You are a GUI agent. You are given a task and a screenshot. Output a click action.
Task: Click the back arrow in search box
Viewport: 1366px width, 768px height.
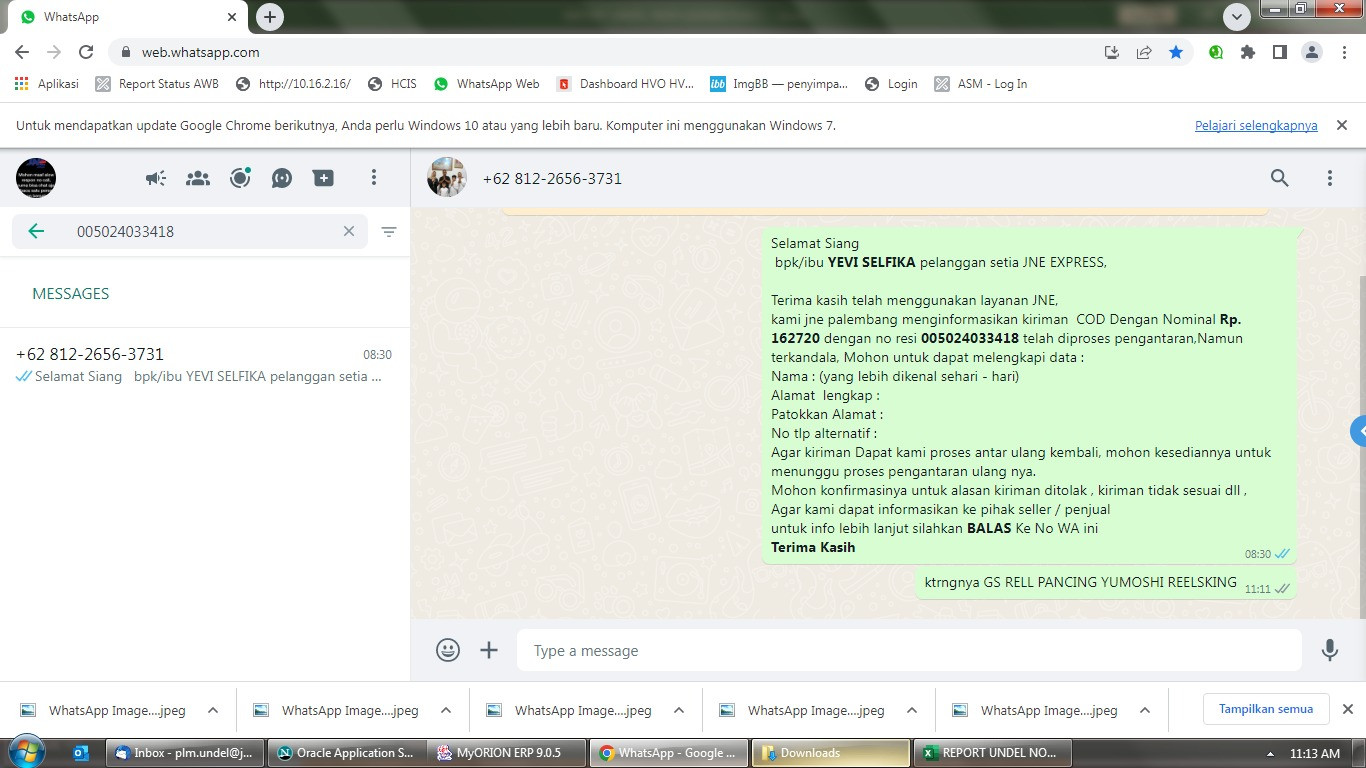36,231
